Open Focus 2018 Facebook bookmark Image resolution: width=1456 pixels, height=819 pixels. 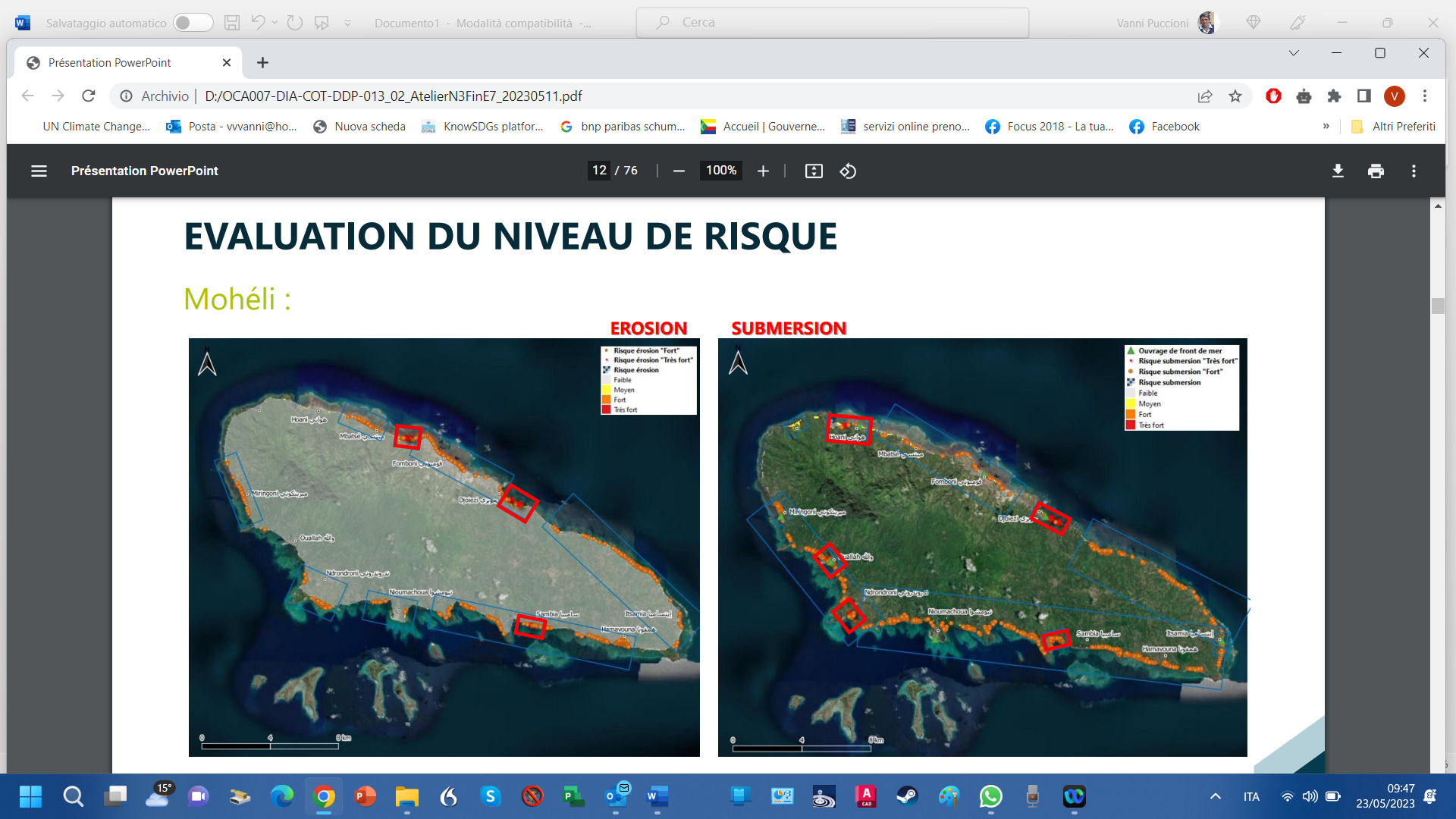pos(1050,127)
